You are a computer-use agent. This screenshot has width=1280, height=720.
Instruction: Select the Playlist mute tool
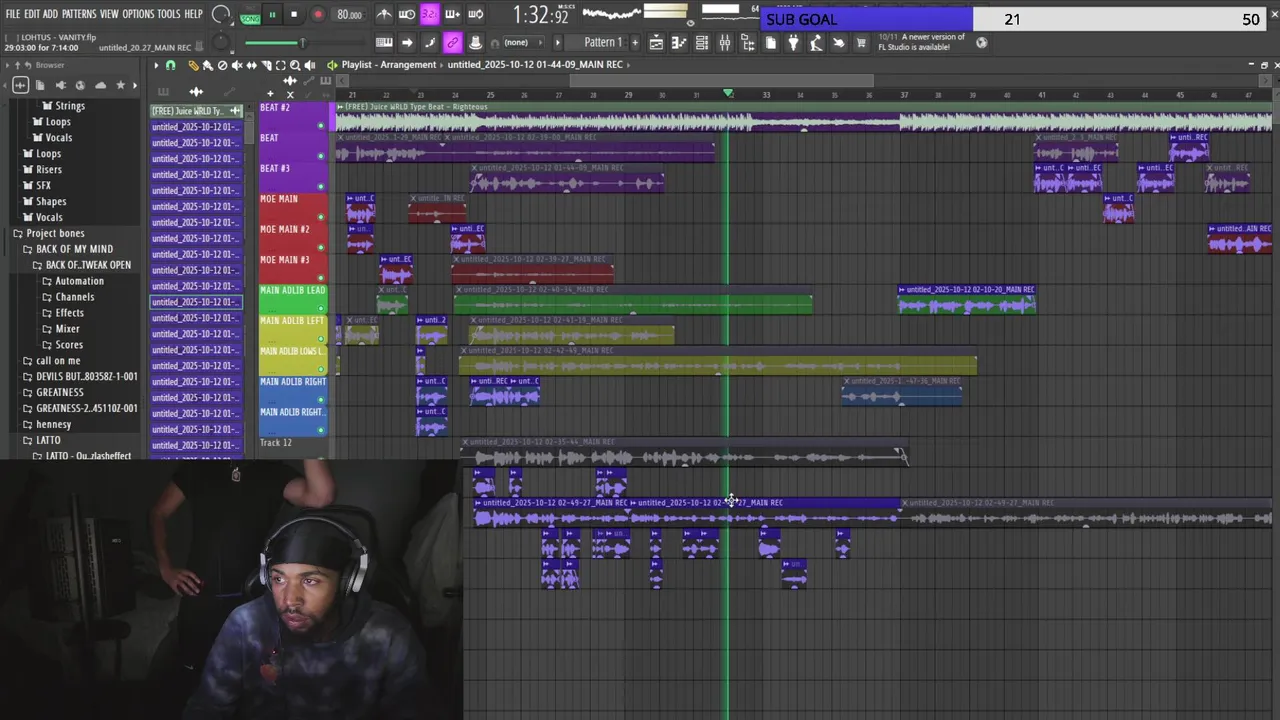pyautogui.click(x=237, y=65)
